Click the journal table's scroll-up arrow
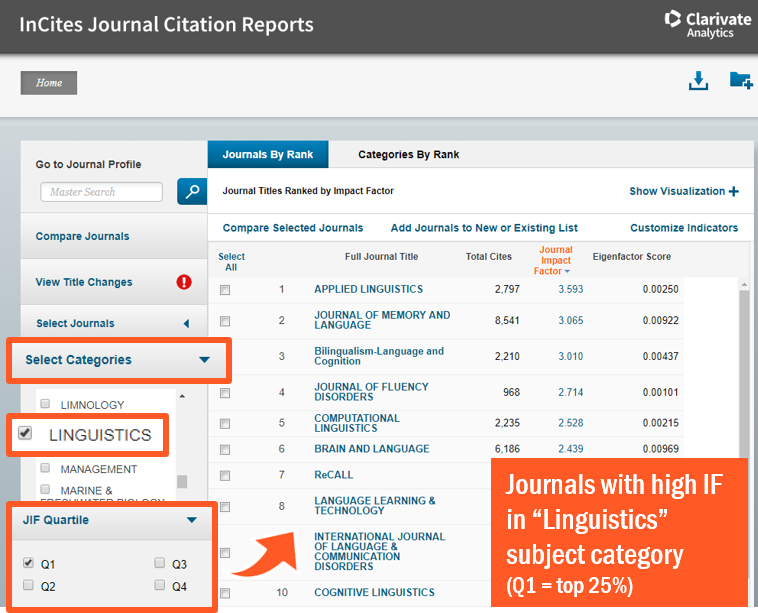This screenshot has height=613, width=758. pos(744,285)
